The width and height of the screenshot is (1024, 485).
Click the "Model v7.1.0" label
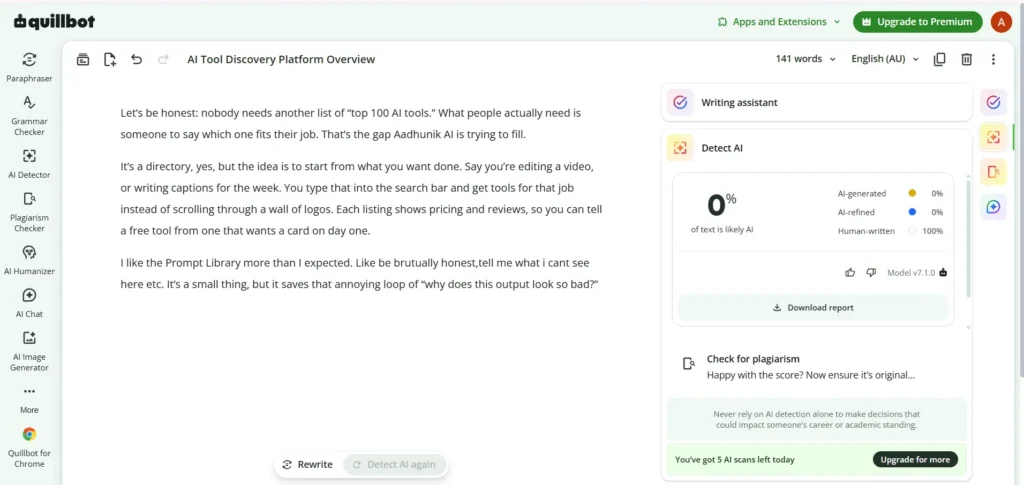(911, 272)
